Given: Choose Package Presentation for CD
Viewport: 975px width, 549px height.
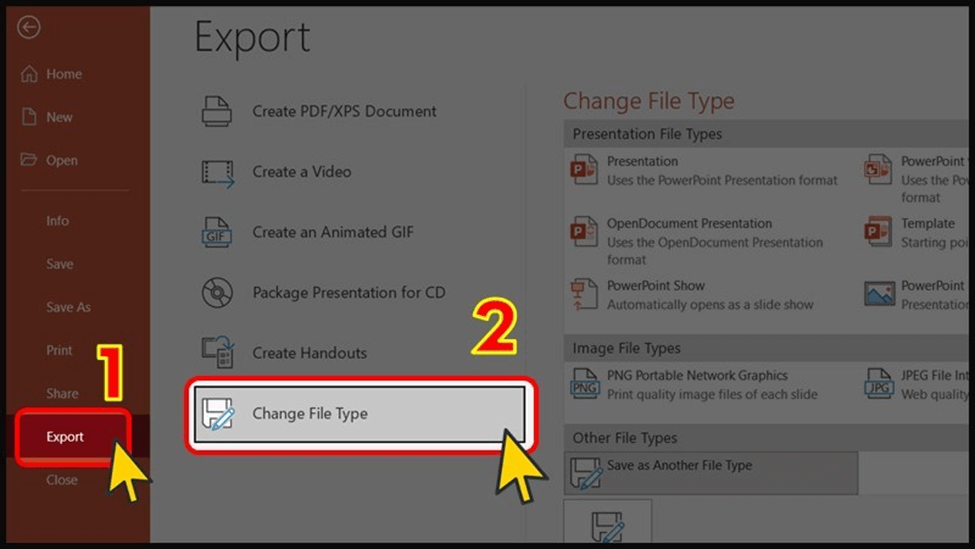Looking at the screenshot, I should pyautogui.click(x=349, y=292).
